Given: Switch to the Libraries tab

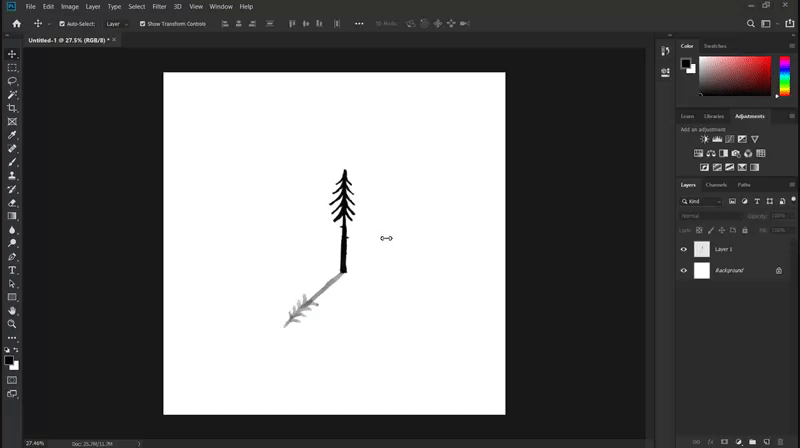Looking at the screenshot, I should click(x=713, y=116).
